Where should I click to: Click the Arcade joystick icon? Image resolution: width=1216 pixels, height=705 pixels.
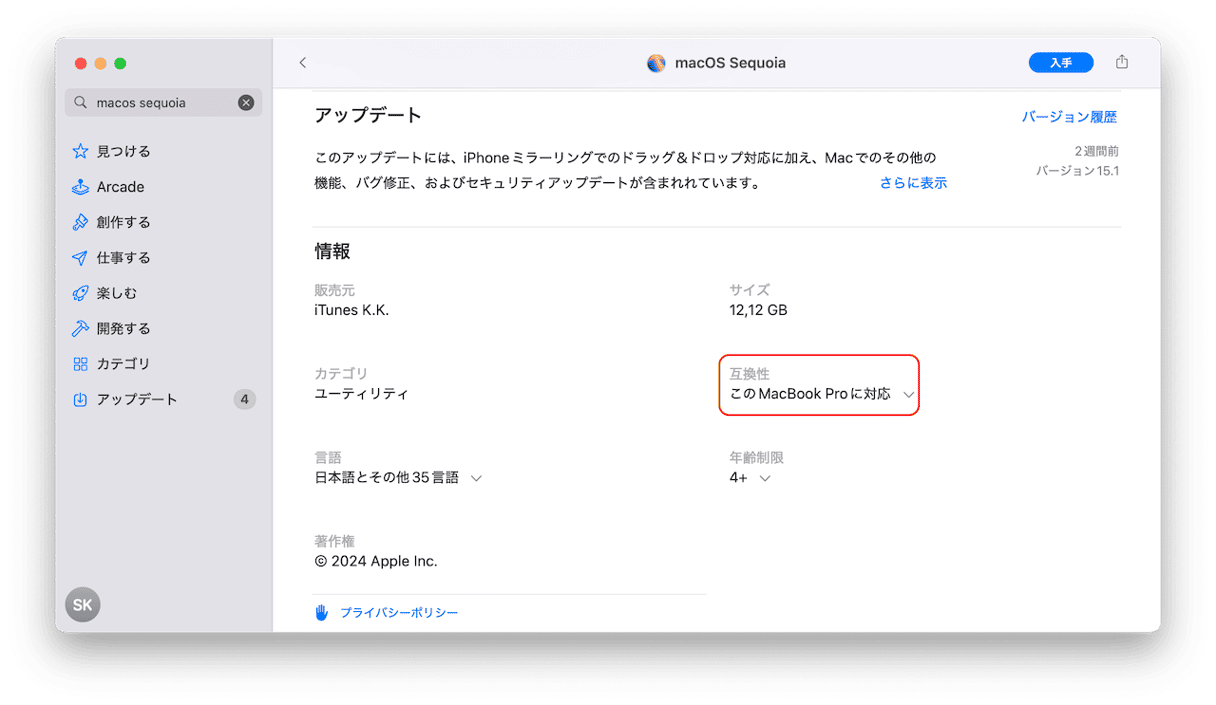[x=81, y=187]
